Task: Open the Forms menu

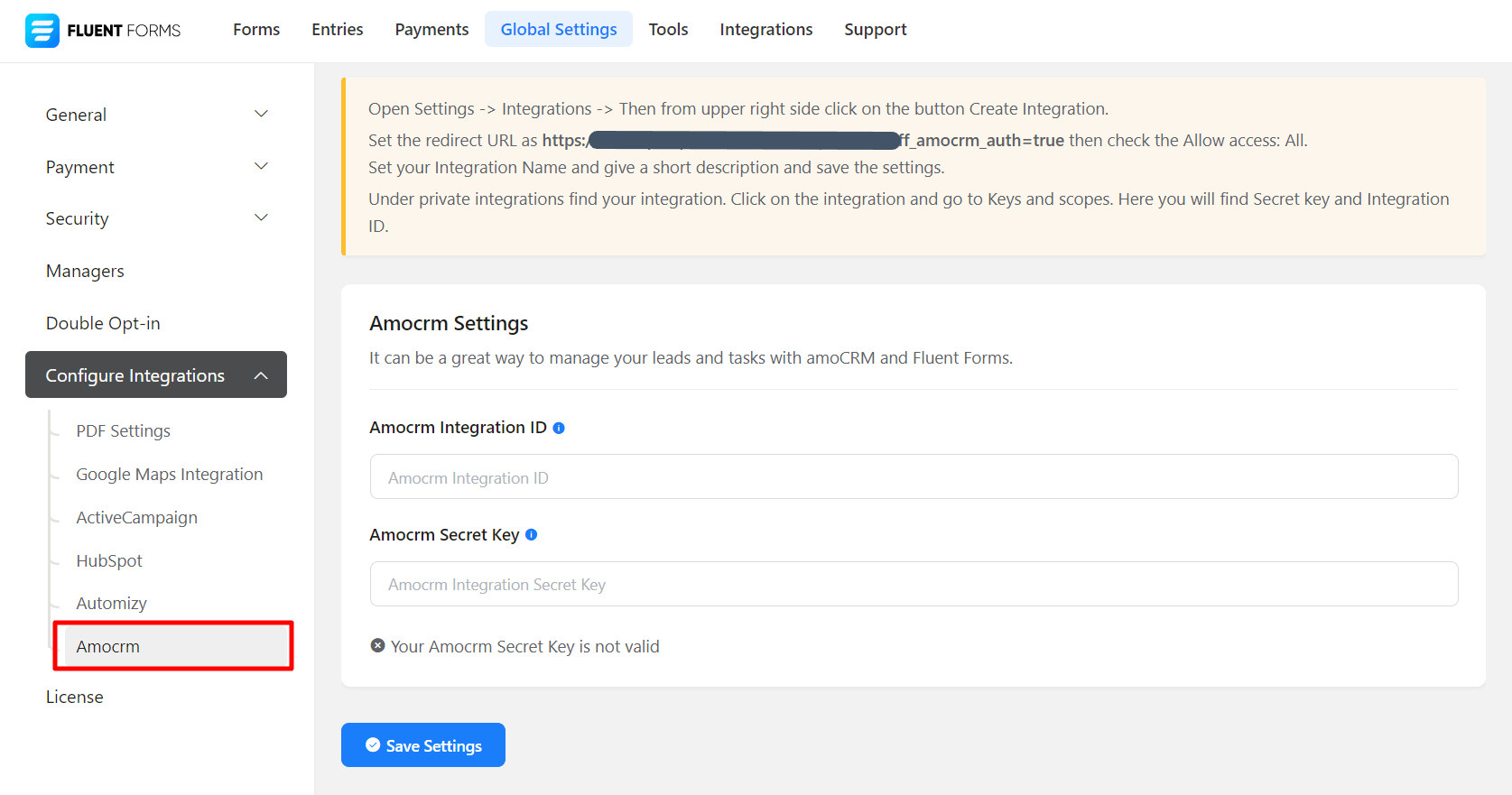Action: pos(256,30)
